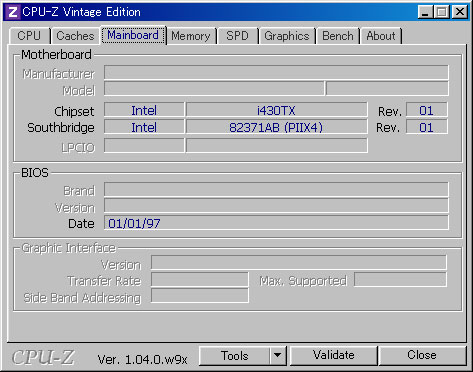Image resolution: width=473 pixels, height=372 pixels.
Task: Select the i430TX chipset value
Action: point(277,110)
